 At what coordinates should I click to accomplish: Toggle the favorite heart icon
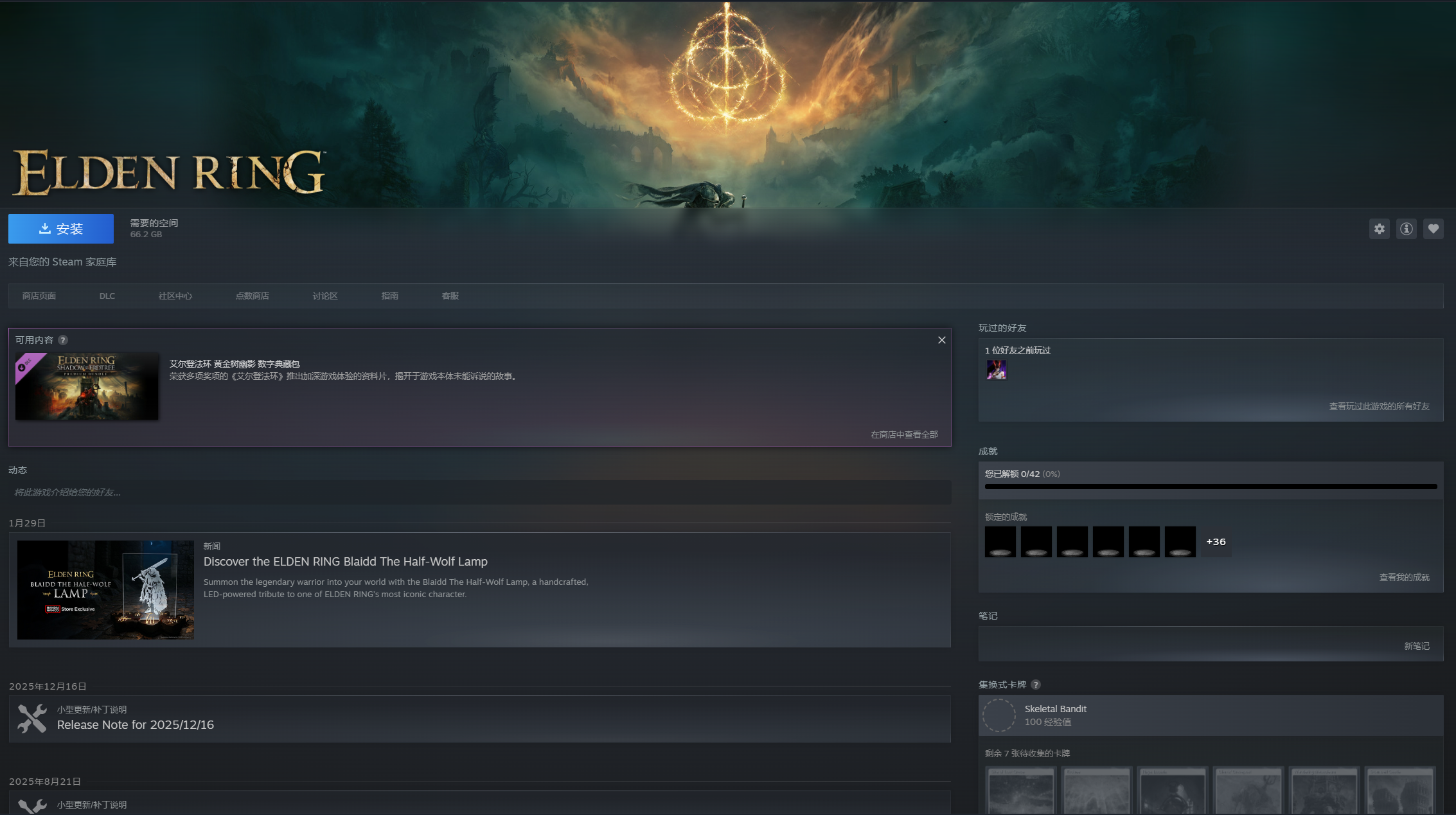[1433, 229]
